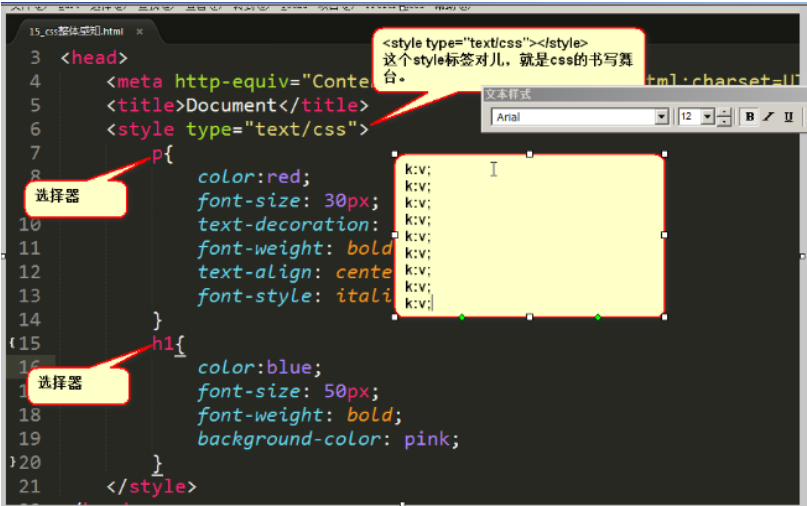The width and height of the screenshot is (807, 506).
Task: Click the color:red; declaration
Action: [254, 177]
